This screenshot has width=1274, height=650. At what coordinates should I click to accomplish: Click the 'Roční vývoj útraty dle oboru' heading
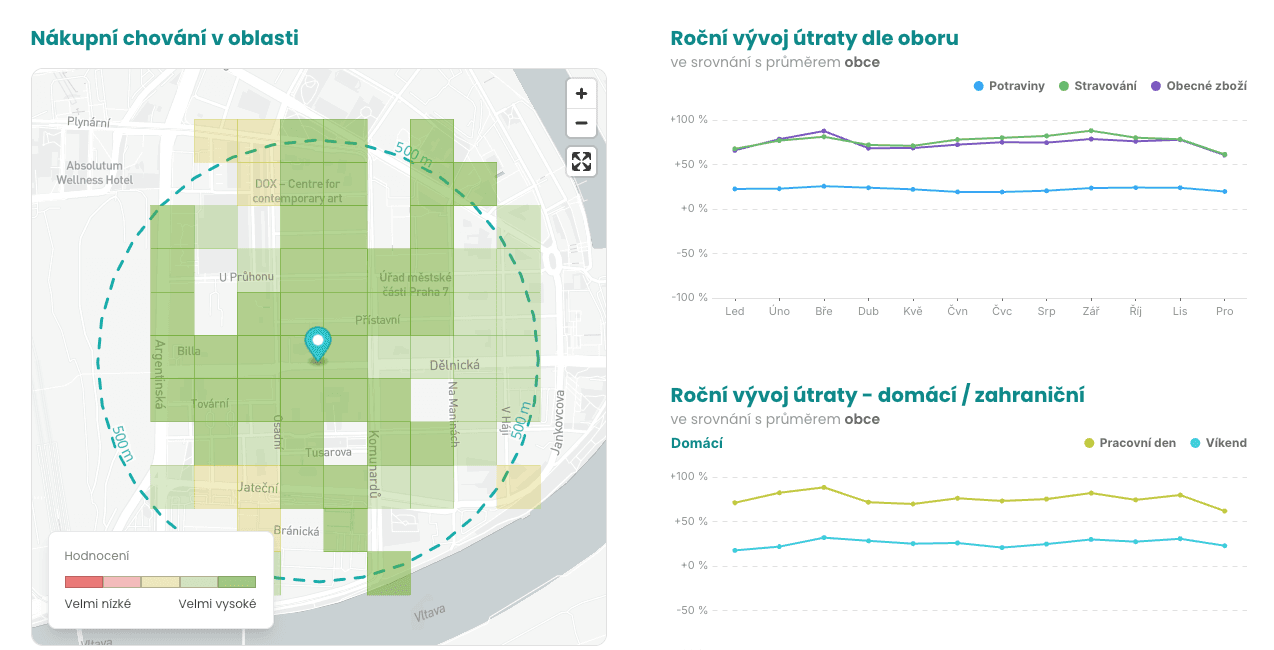814,38
